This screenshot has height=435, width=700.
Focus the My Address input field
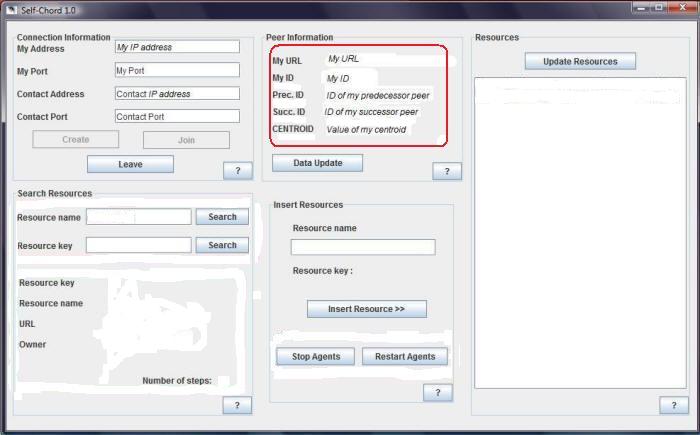click(x=177, y=47)
